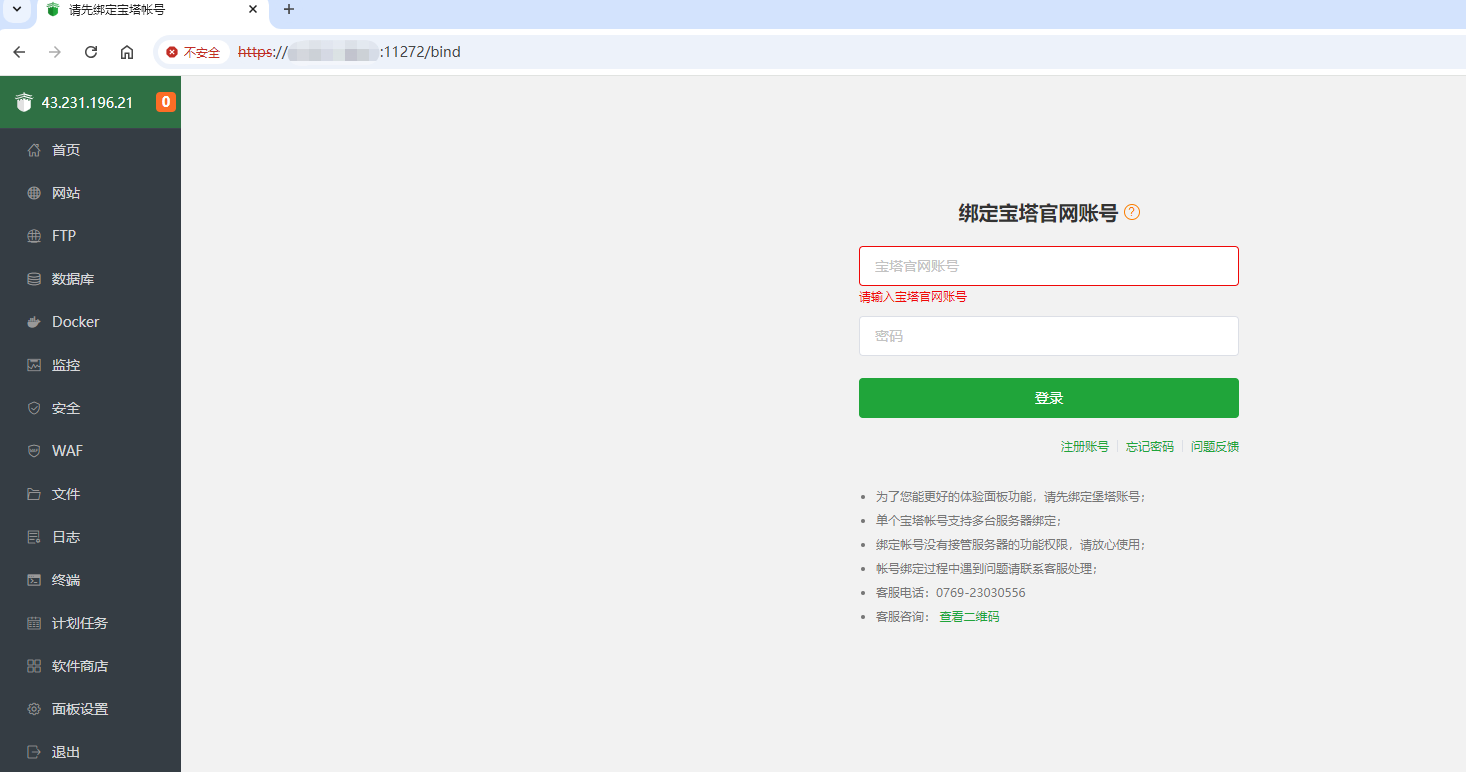The height and width of the screenshot is (772, 1466).
Task: Open the 软件商店 menu item
Action: (90, 666)
